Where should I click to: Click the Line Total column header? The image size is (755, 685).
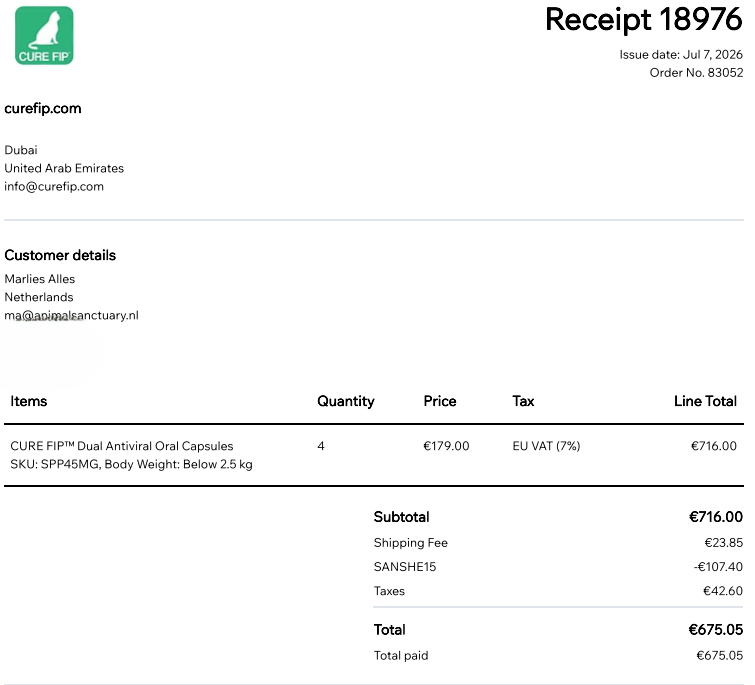[x=705, y=401]
